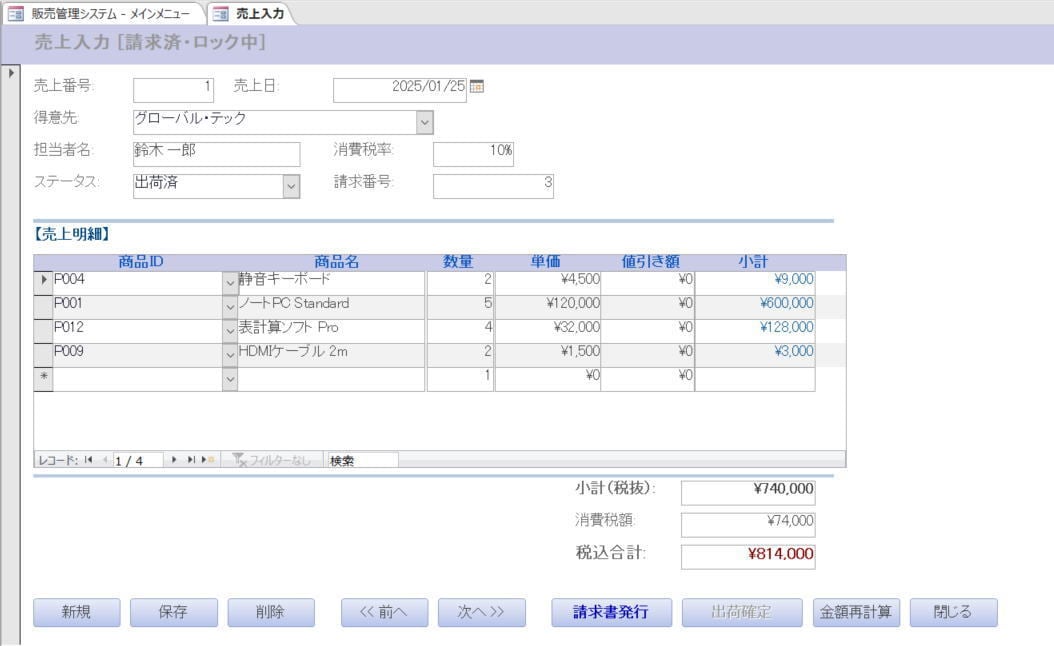The height and width of the screenshot is (646, 1054).
Task: Select the row selector for P012
Action: click(x=43, y=331)
